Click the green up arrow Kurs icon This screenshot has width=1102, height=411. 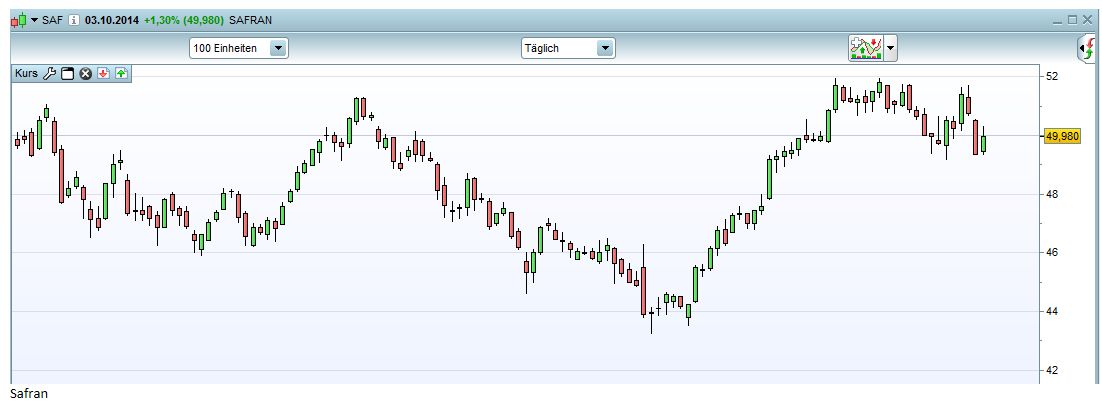pos(120,74)
